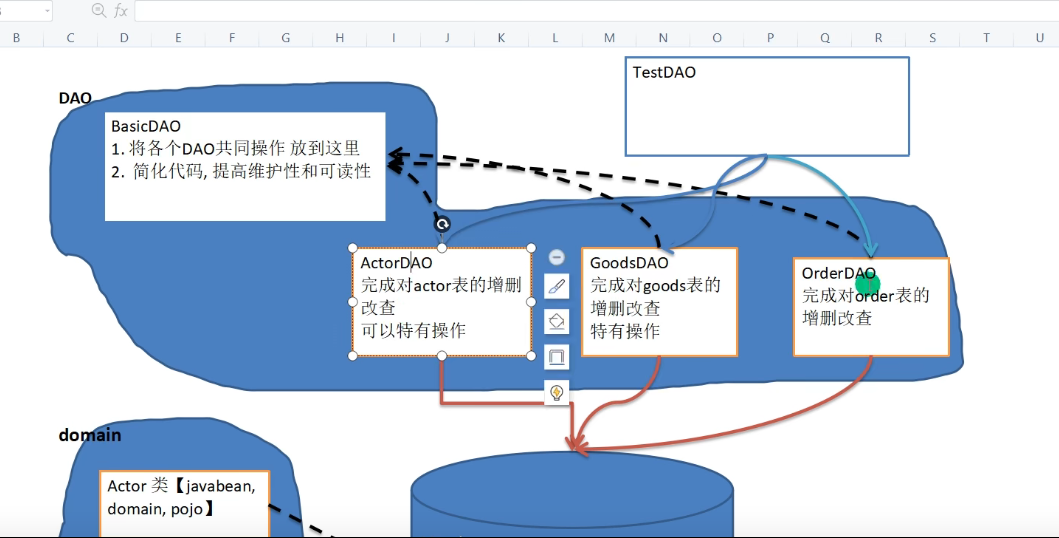Viewport: 1059px width, 538px height.
Task: Click the rotate handle above ActorDAO box
Action: pos(442,224)
